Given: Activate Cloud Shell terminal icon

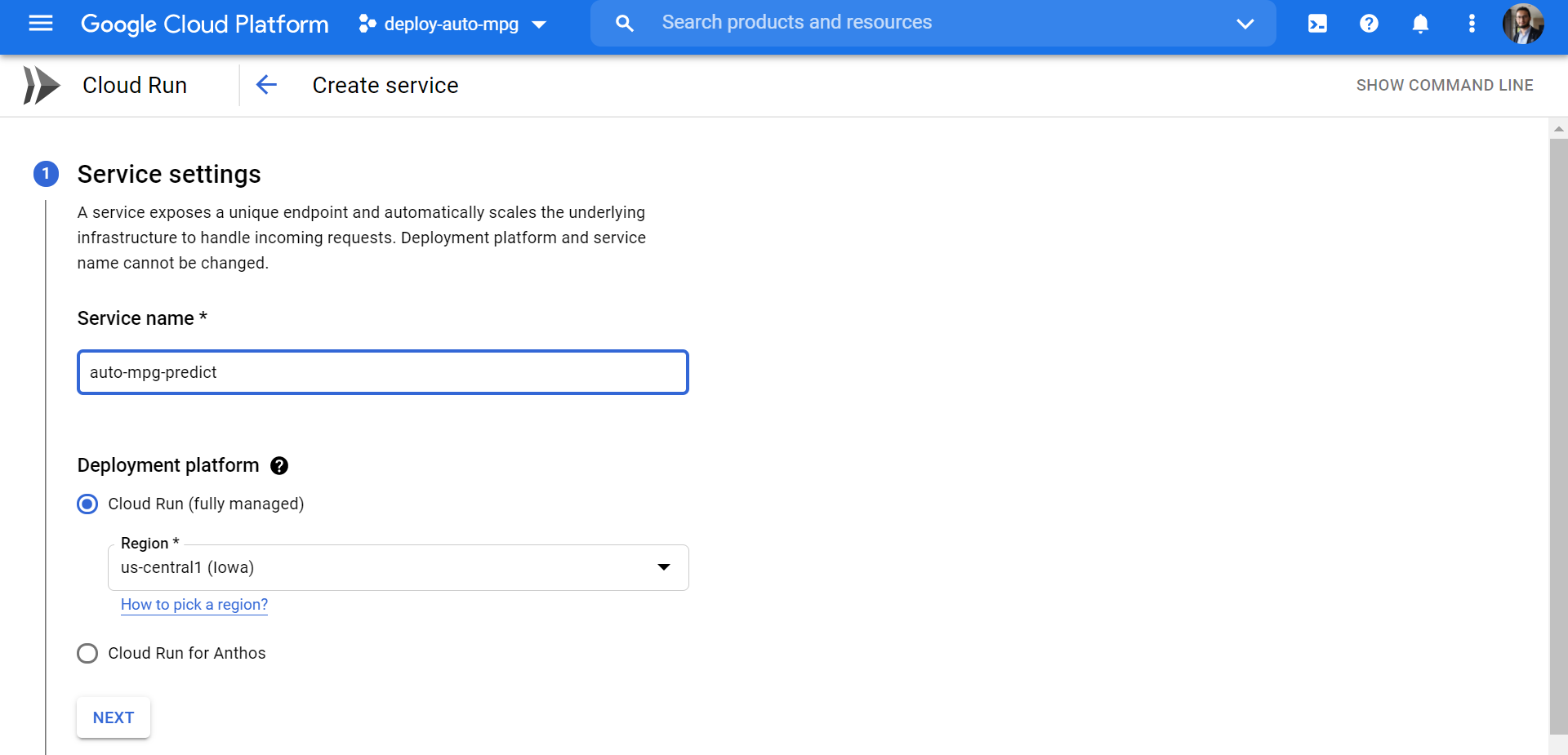Looking at the screenshot, I should click(x=1317, y=24).
